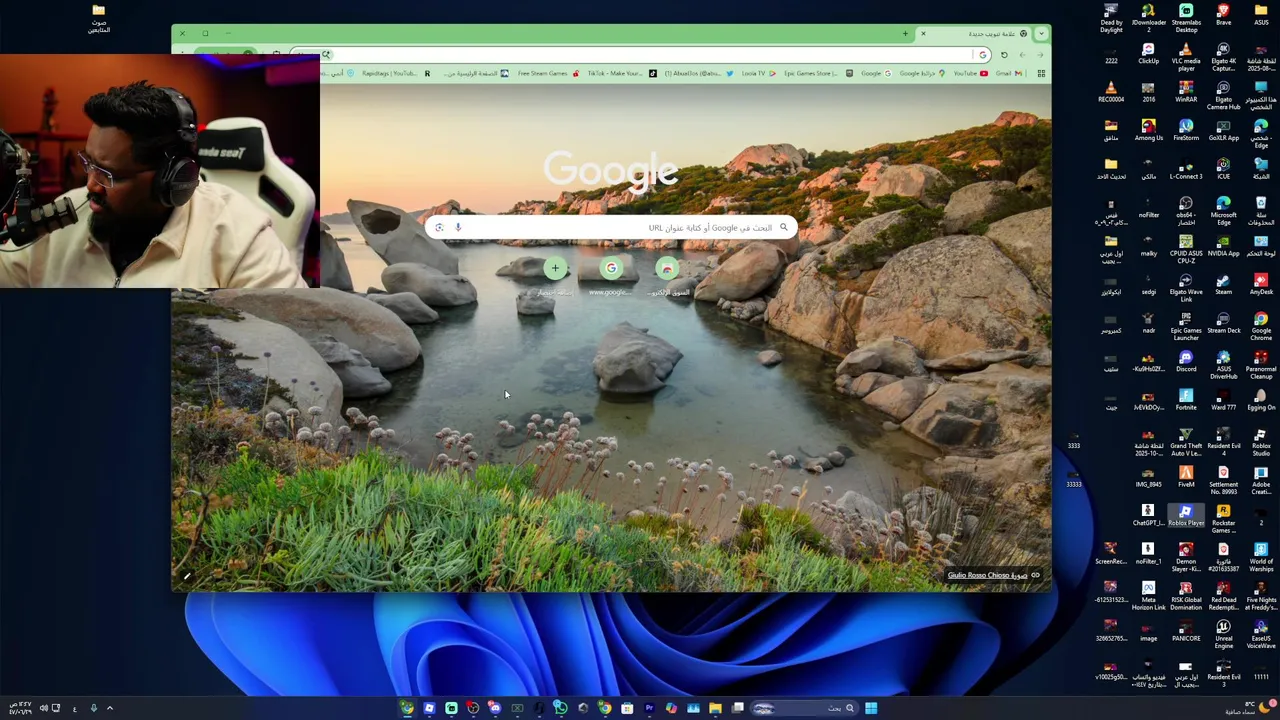This screenshot has height=720, width=1280.
Task: Open the www.google.com shortcut tile
Action: click(x=611, y=275)
